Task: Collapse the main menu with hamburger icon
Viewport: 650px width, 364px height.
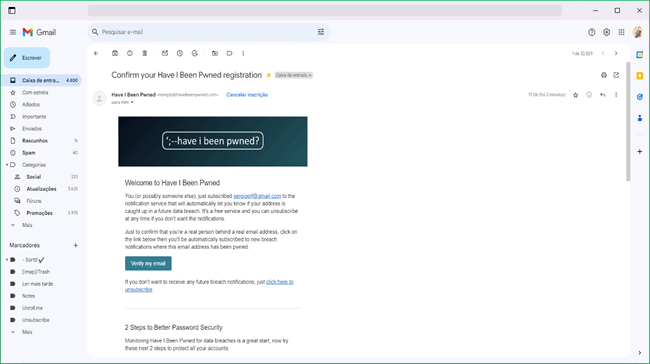Action: pyautogui.click(x=13, y=32)
